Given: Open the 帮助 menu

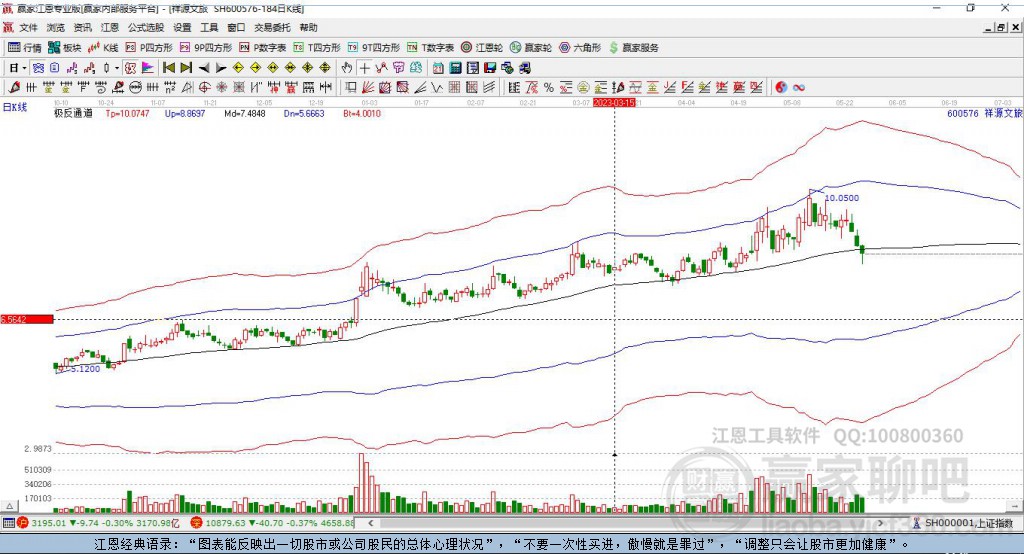Looking at the screenshot, I should click(x=308, y=27).
